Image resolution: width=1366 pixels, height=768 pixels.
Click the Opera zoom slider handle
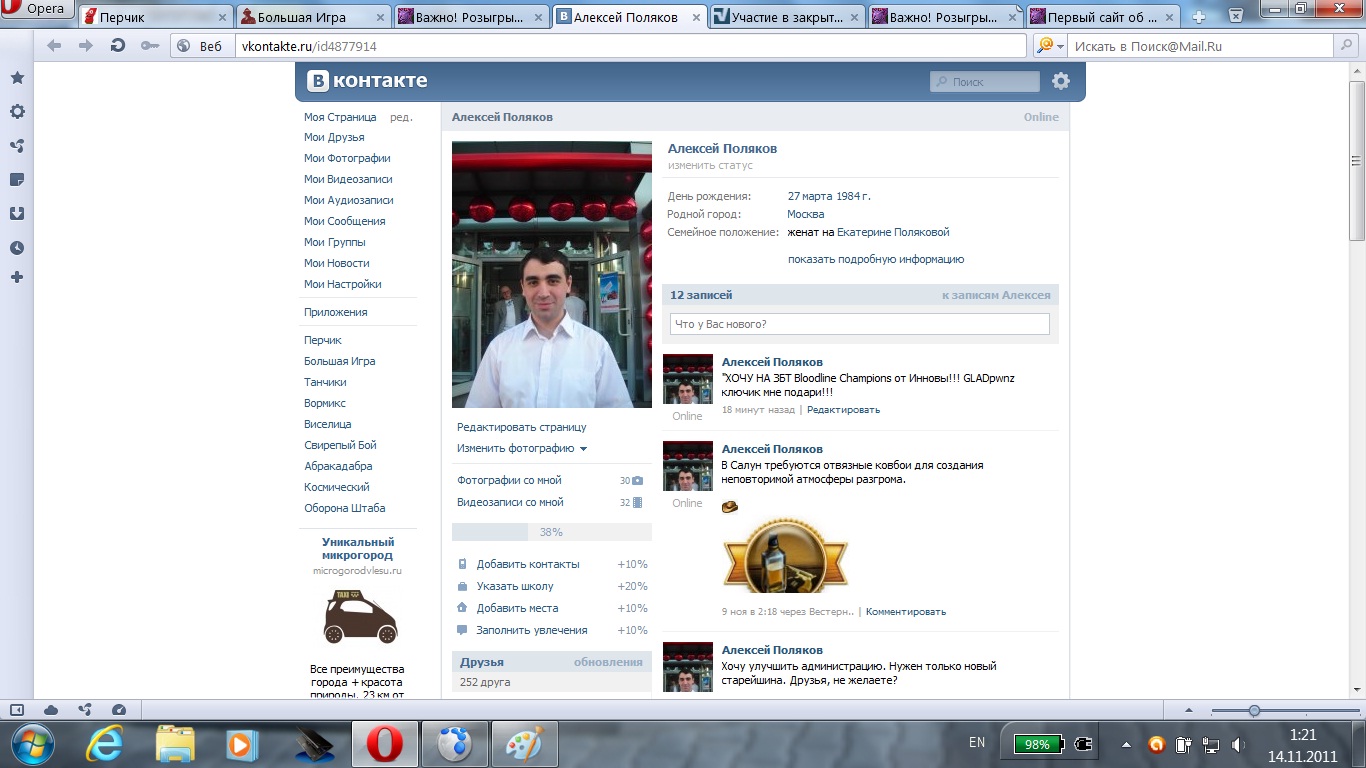tap(1254, 710)
